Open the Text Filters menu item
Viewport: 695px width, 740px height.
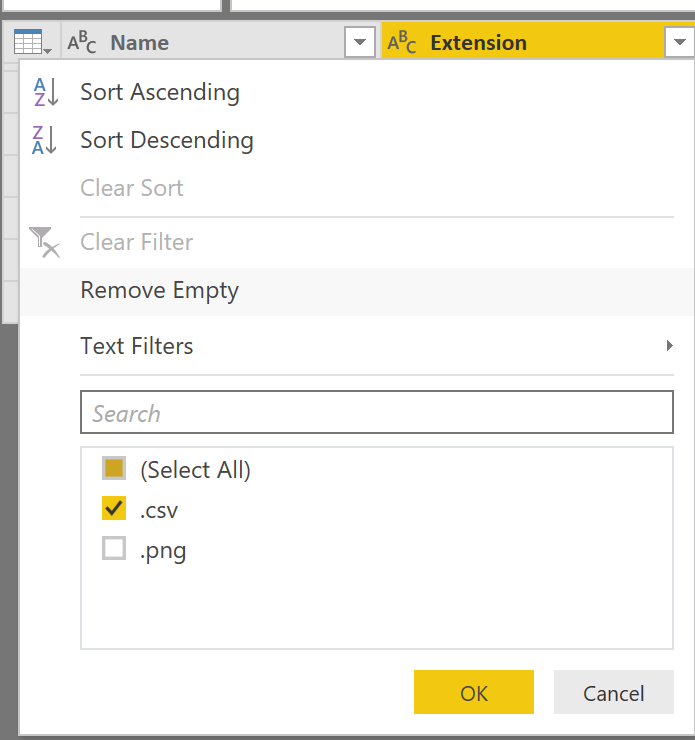[137, 346]
